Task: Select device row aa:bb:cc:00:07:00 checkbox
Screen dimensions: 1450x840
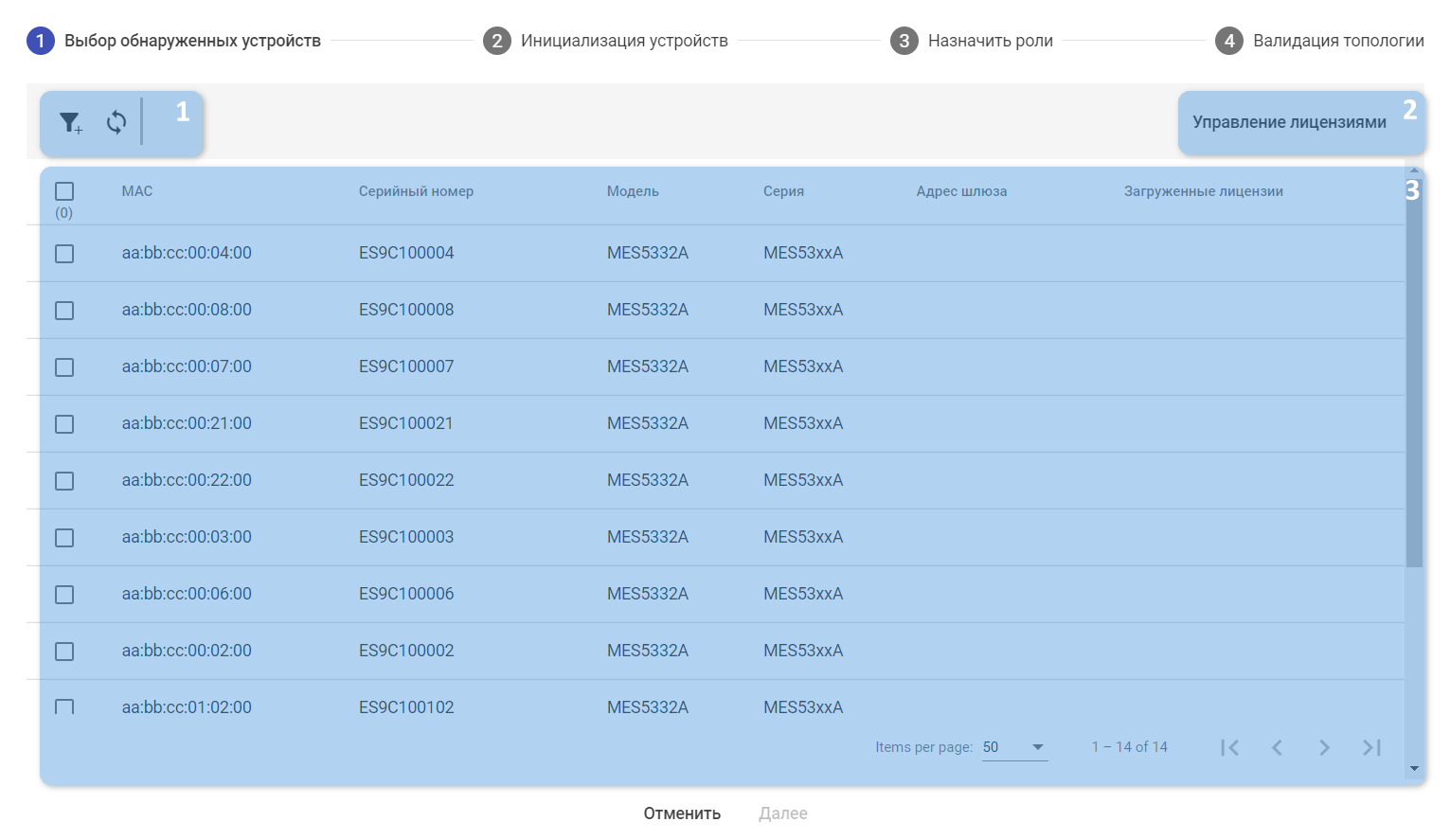Action: (x=64, y=367)
